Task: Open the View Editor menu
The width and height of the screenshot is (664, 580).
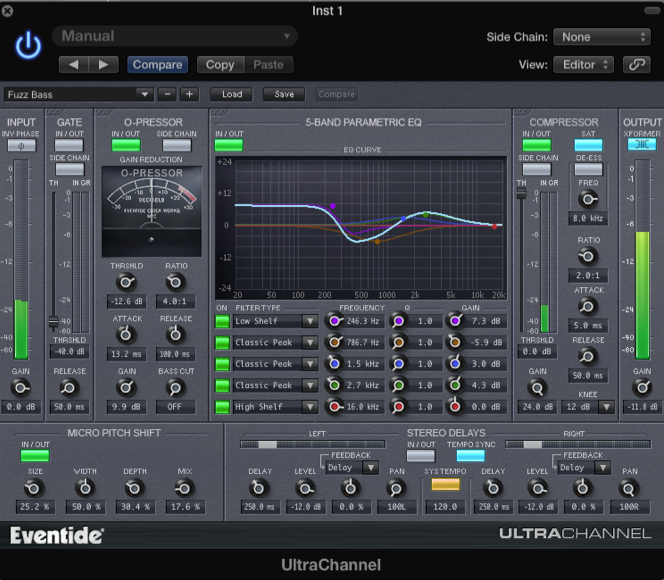Action: tap(582, 65)
